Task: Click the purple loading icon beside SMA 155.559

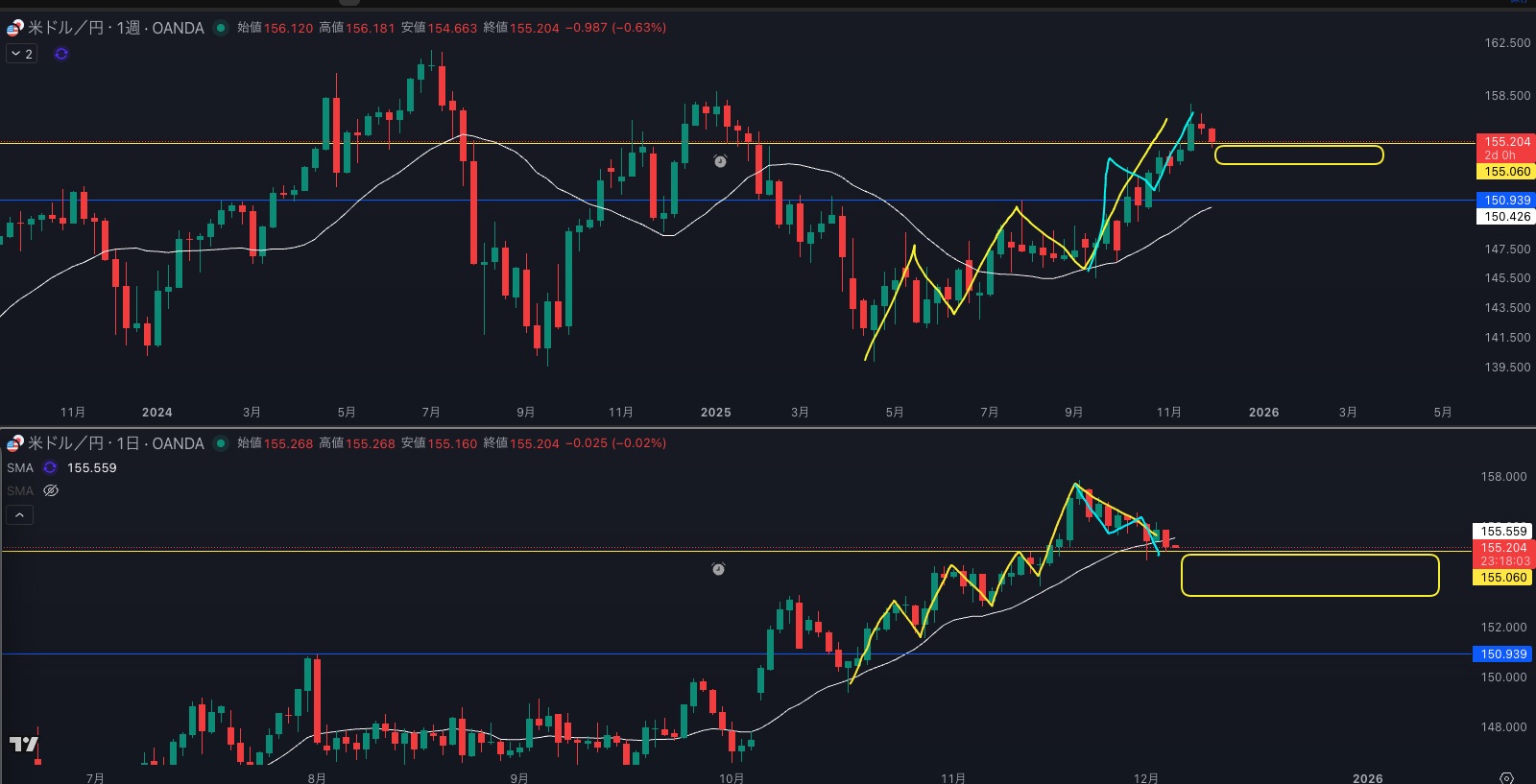Action: click(x=50, y=468)
